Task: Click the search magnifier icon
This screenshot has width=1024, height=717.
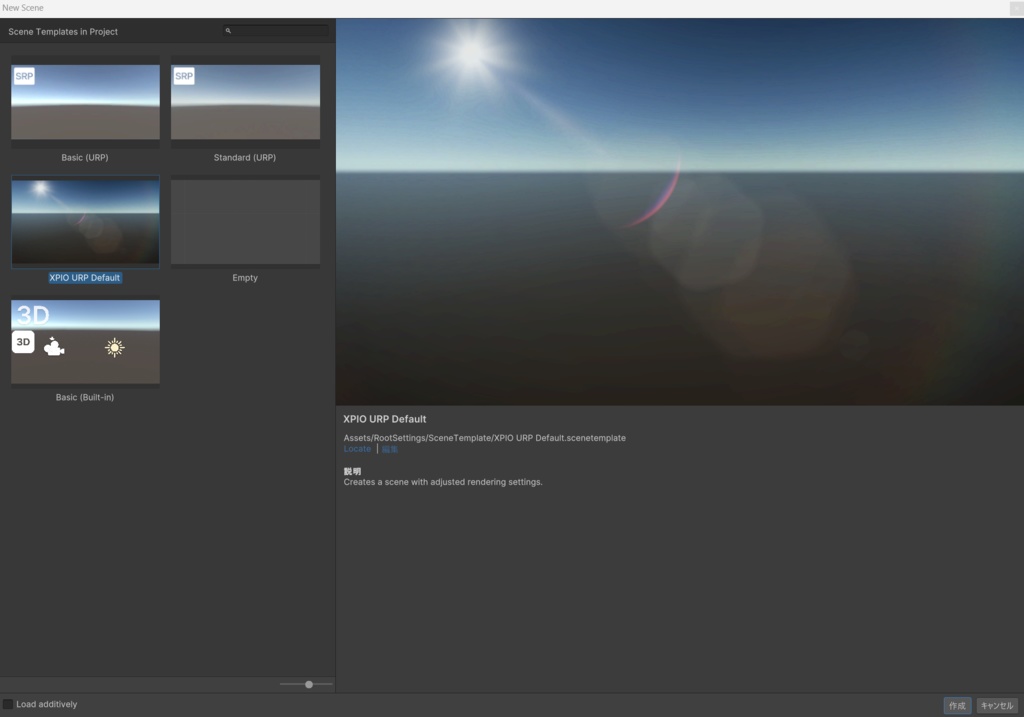Action: 228,31
